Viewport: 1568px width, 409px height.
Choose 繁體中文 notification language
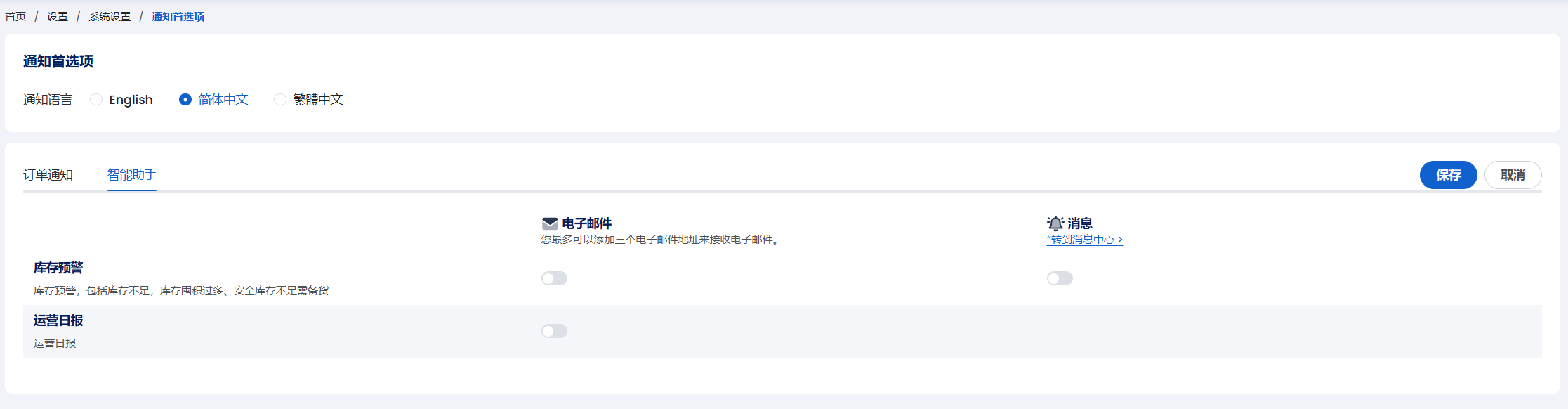(x=308, y=100)
